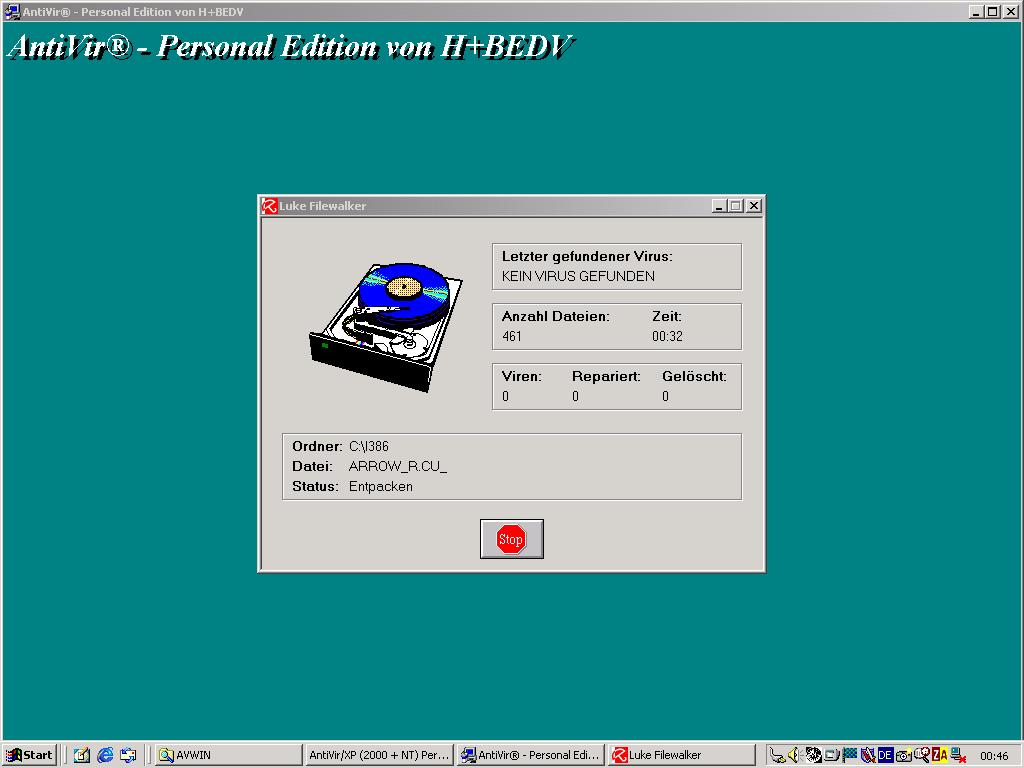Image resolution: width=1024 pixels, height=768 pixels.
Task: Minimize the AntiVir Personal Edition main window
Action: pyautogui.click(x=976, y=12)
